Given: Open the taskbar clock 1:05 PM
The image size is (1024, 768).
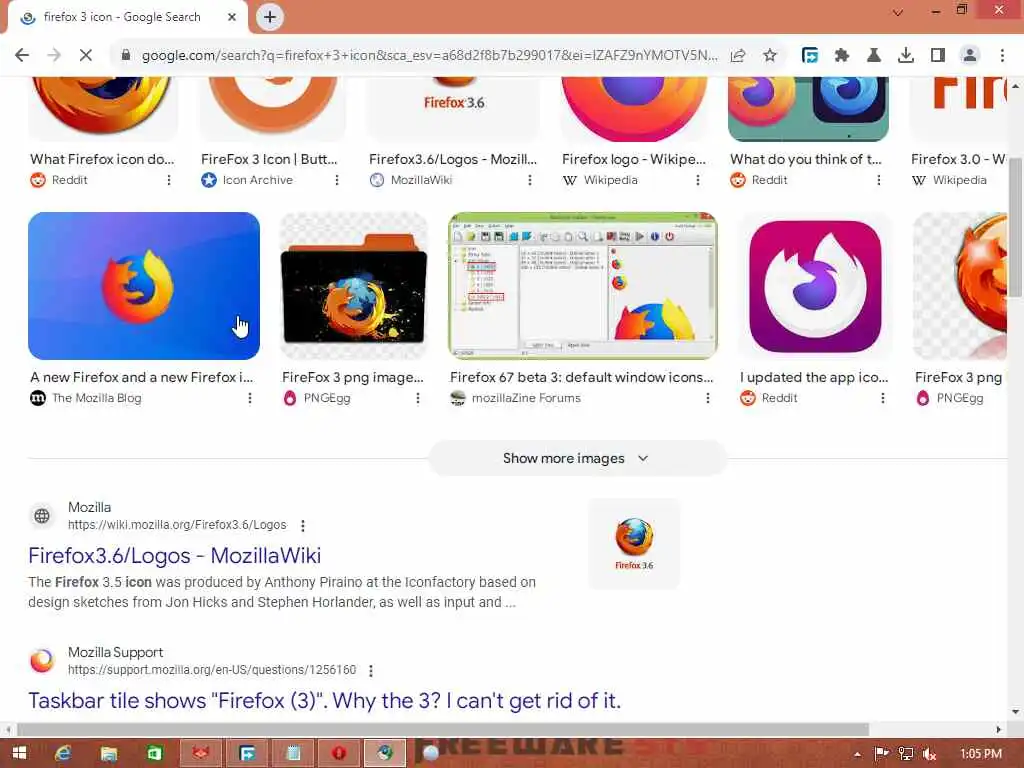Looking at the screenshot, I should tap(981, 754).
